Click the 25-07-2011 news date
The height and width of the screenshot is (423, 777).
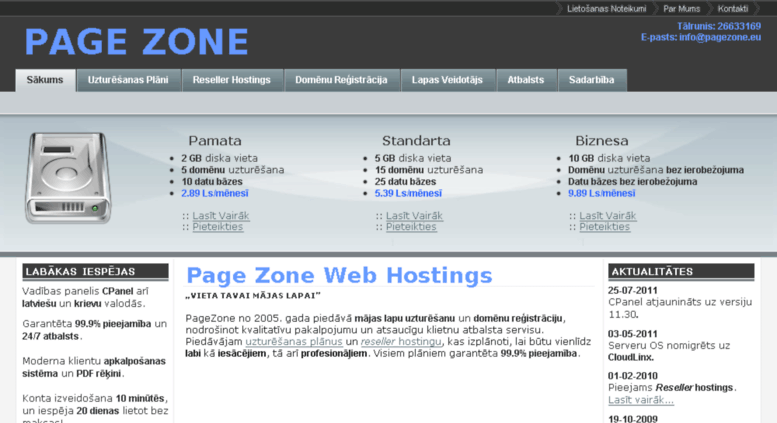[632, 290]
